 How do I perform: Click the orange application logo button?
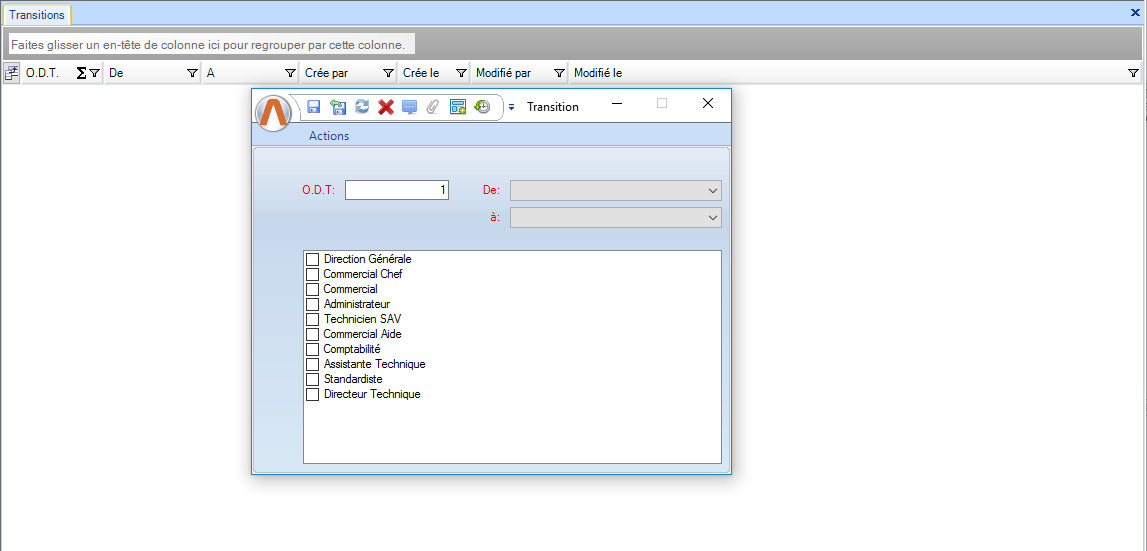click(x=273, y=114)
